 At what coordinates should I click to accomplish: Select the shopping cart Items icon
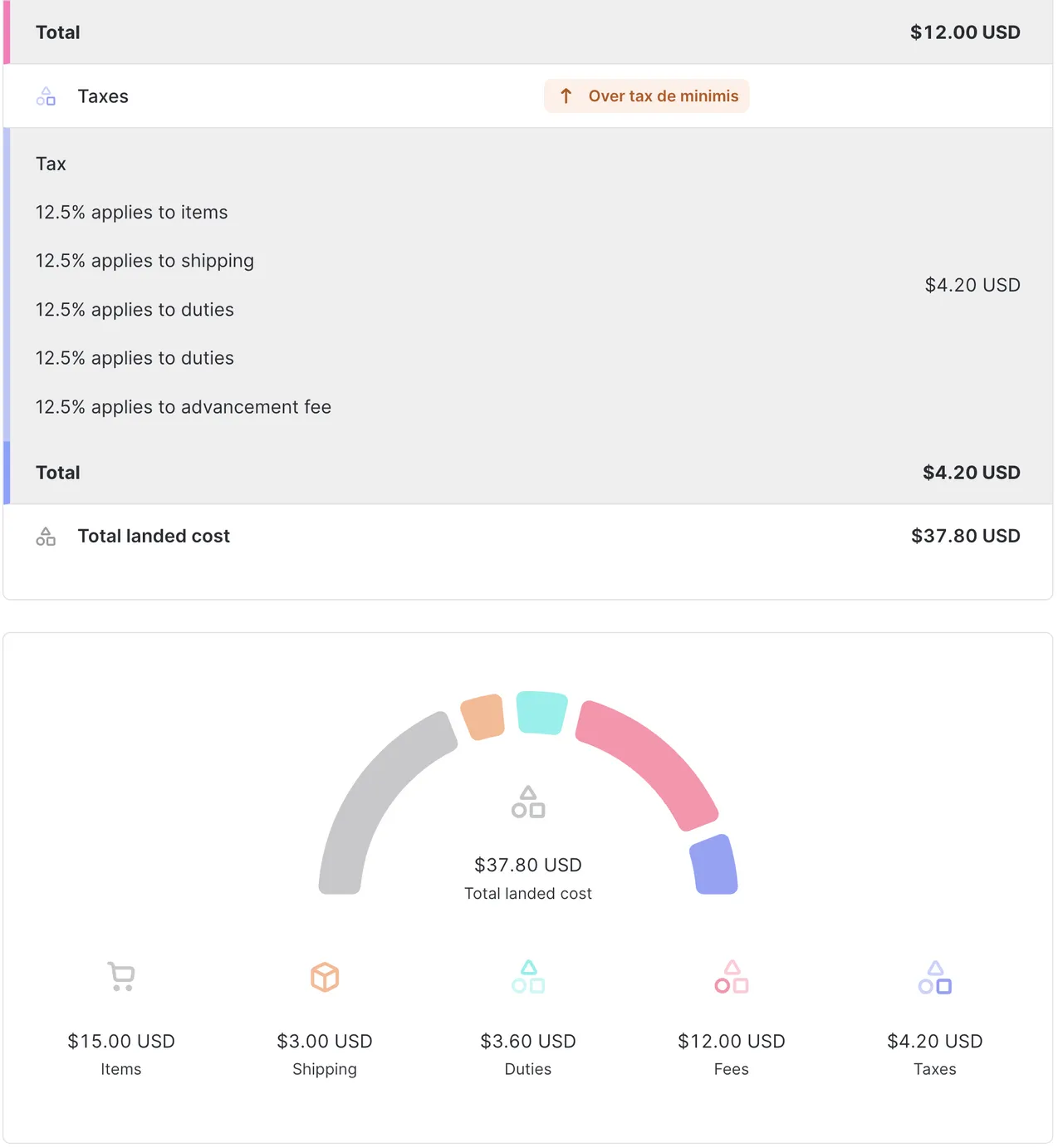(120, 976)
